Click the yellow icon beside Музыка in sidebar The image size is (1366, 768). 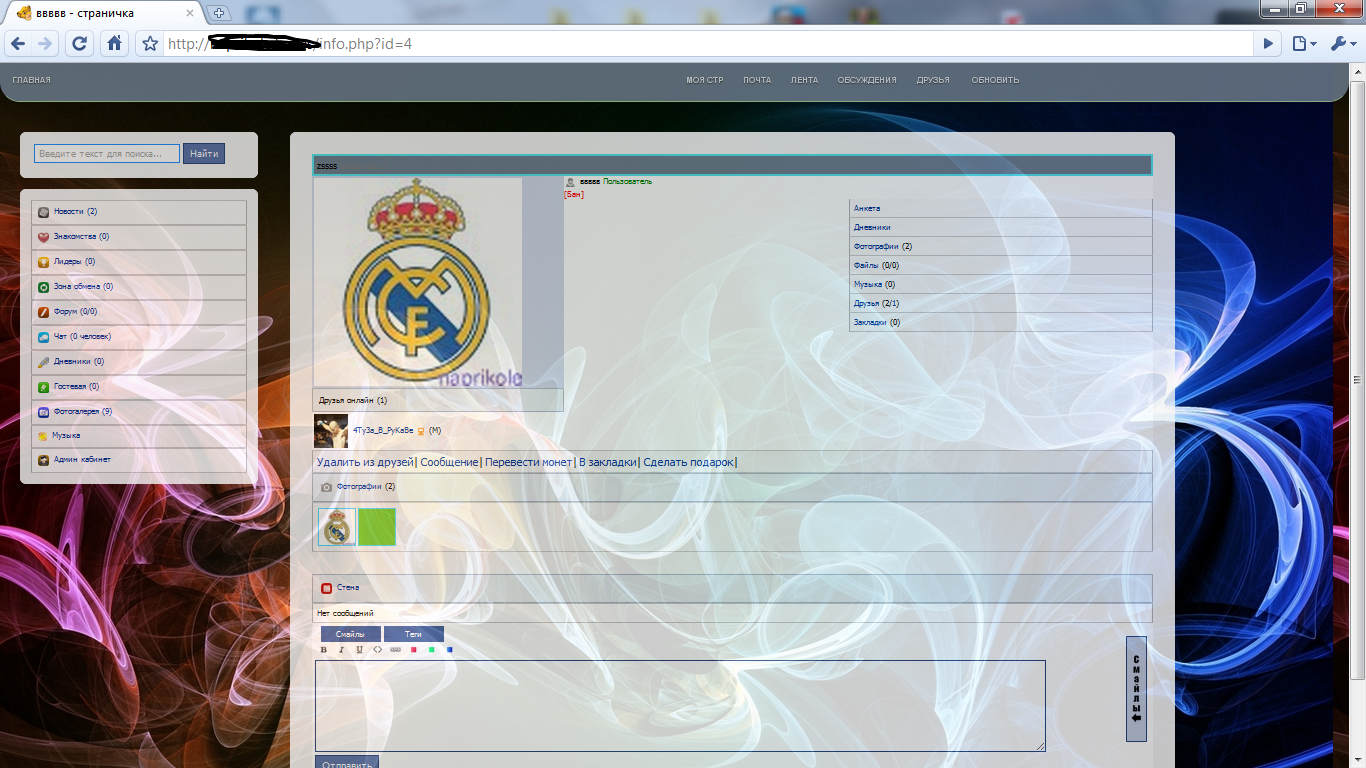click(x=42, y=436)
